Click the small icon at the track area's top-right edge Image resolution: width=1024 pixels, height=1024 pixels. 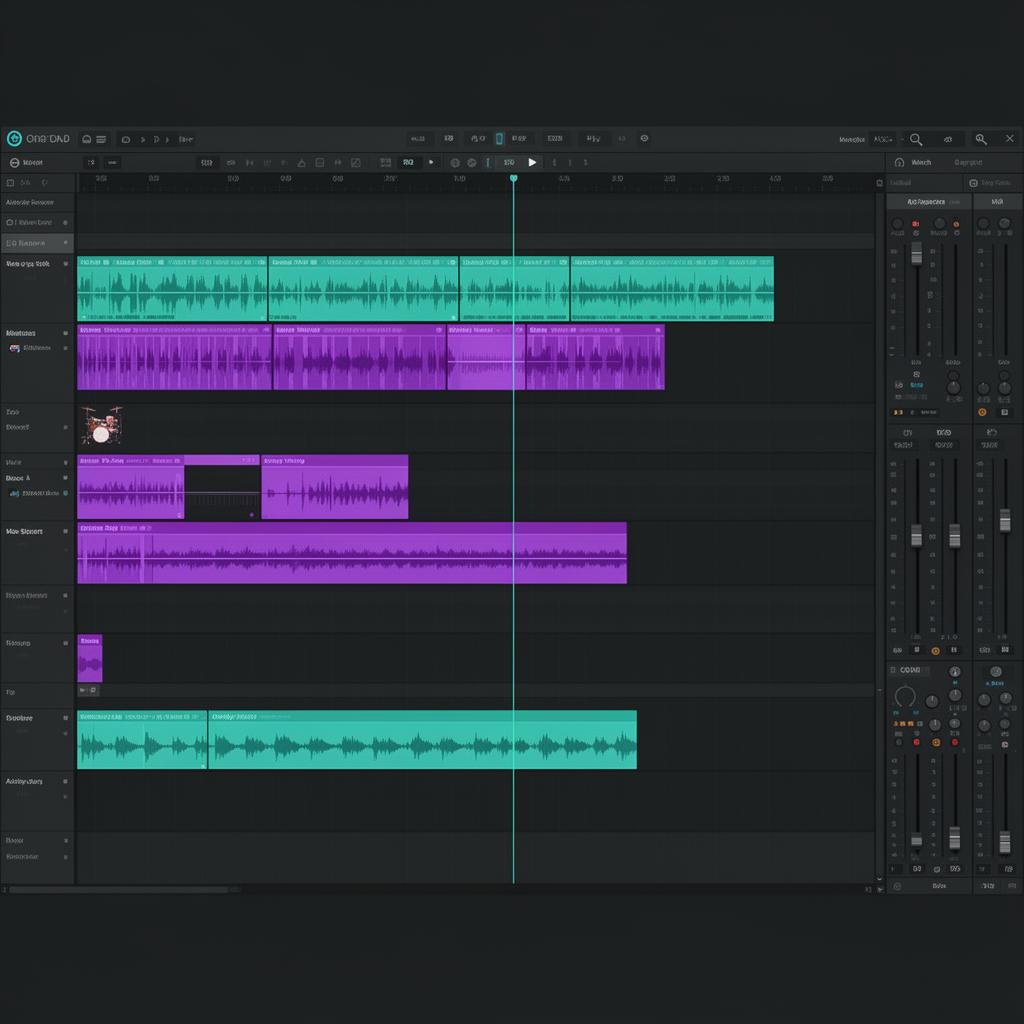[879, 183]
